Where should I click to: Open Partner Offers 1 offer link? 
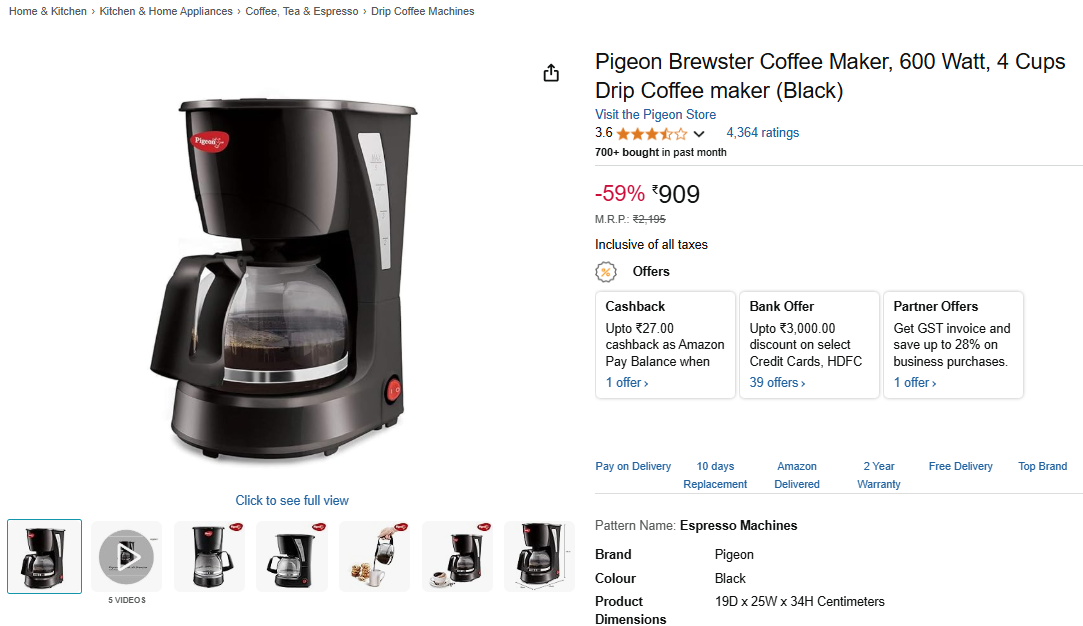[915, 383]
